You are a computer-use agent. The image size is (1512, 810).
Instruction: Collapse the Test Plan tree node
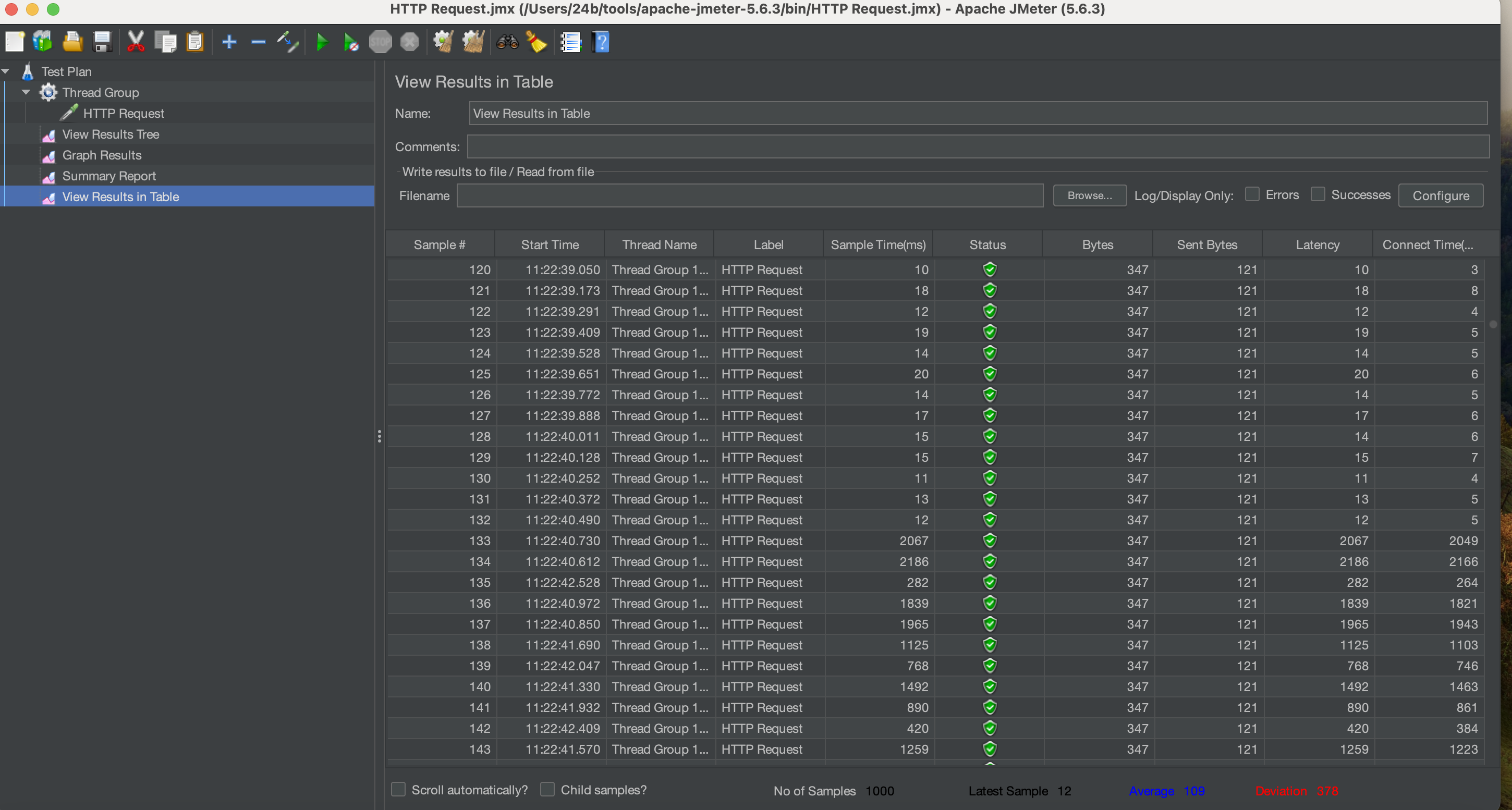[x=6, y=71]
